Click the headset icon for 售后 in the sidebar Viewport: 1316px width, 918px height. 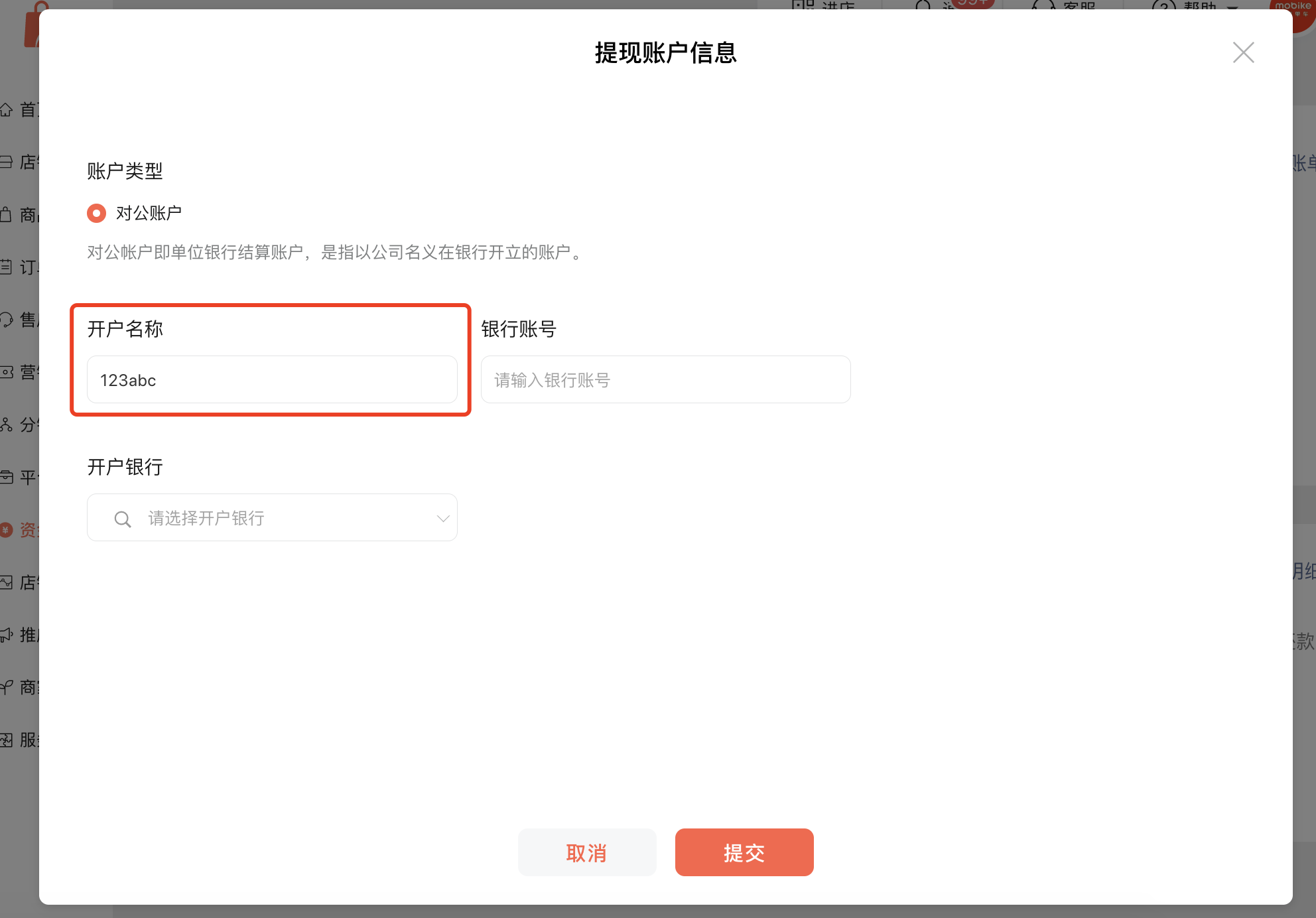pyautogui.click(x=7, y=320)
